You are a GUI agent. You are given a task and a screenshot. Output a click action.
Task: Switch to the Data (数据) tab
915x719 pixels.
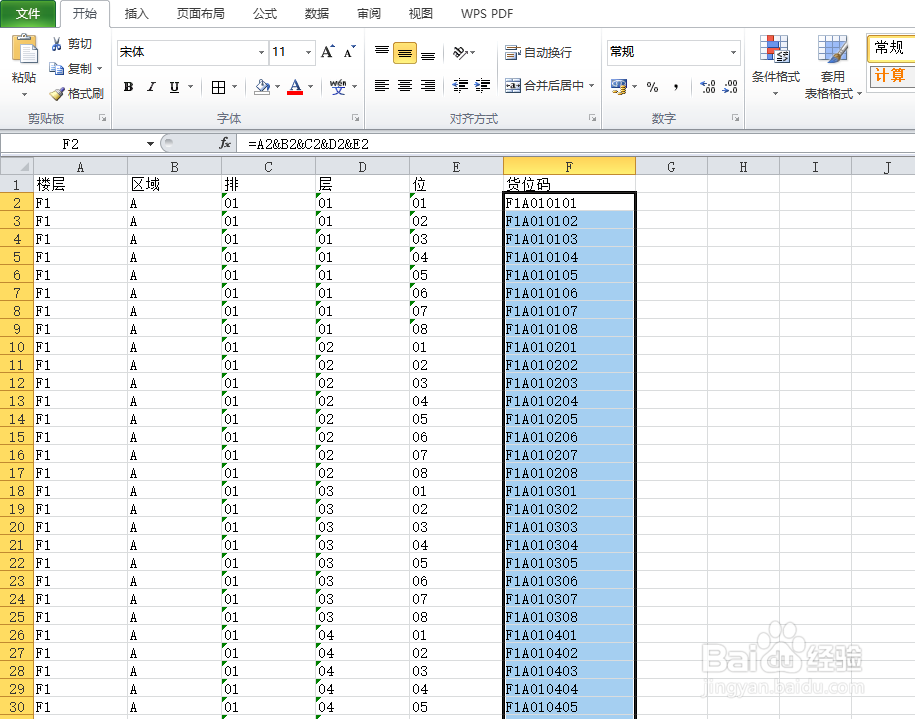[x=317, y=14]
